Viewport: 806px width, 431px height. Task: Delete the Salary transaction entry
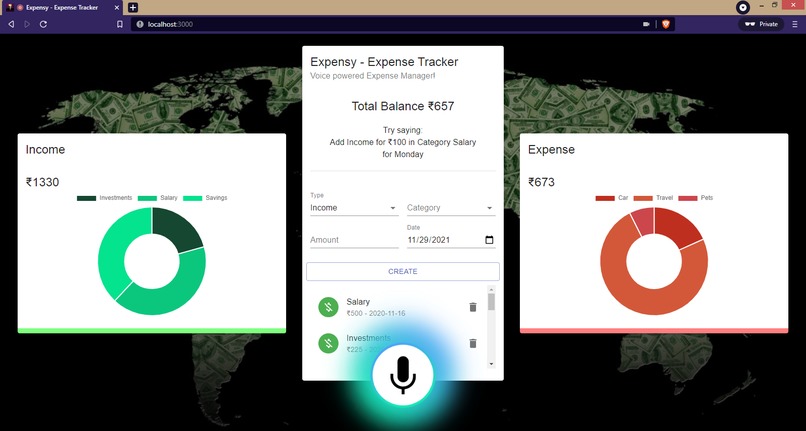click(473, 307)
